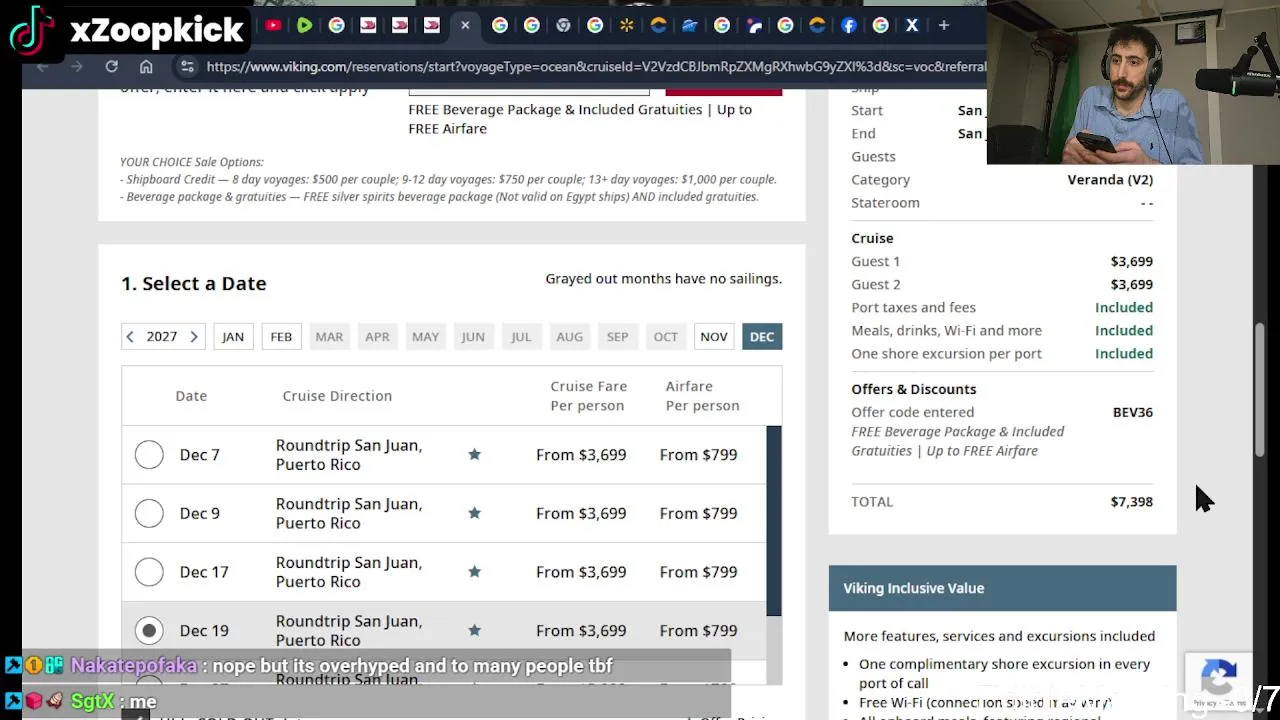Click the 'Cruise Direction' column header
Image resolution: width=1280 pixels, height=720 pixels.
(x=337, y=396)
